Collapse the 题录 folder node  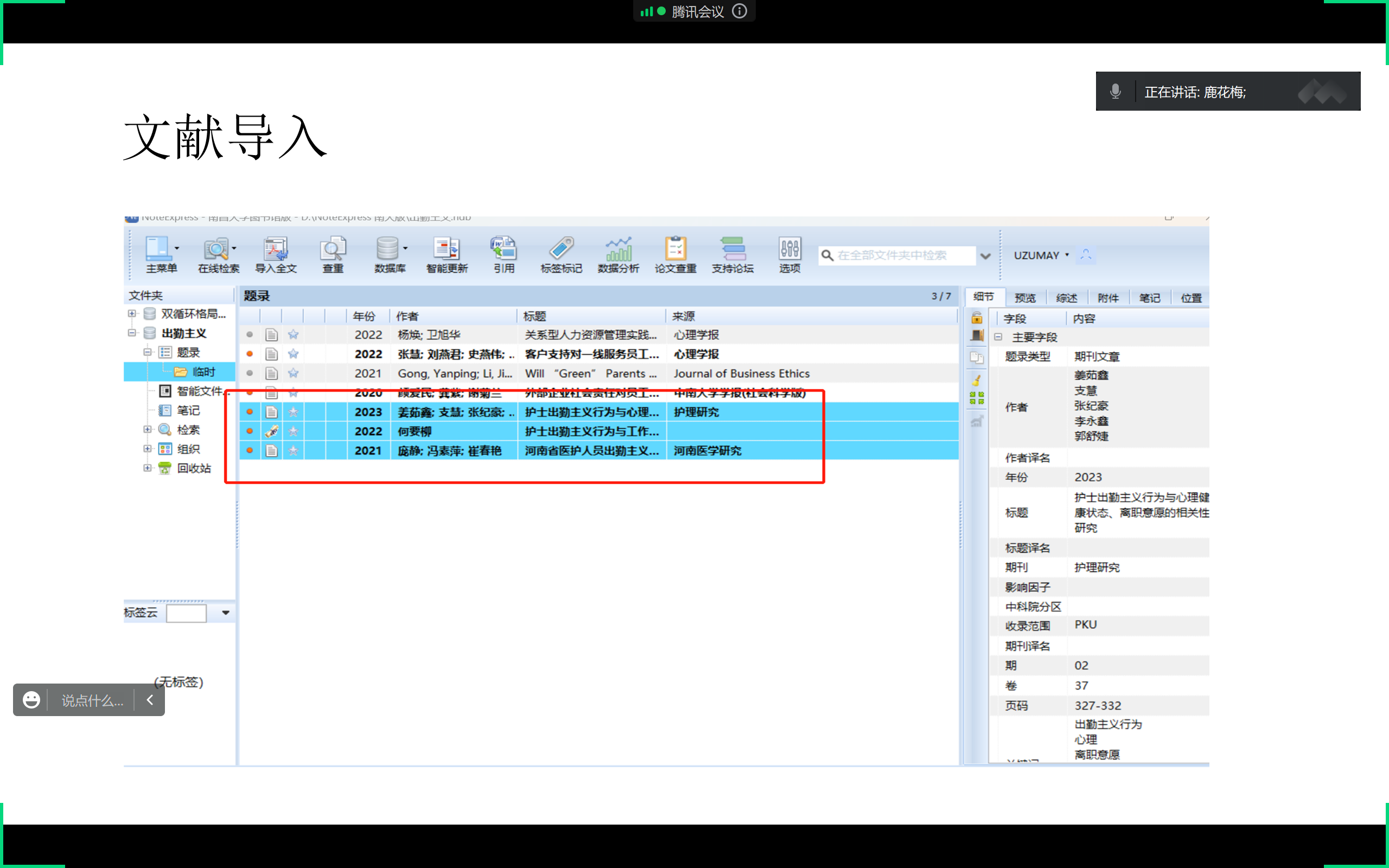[148, 352]
